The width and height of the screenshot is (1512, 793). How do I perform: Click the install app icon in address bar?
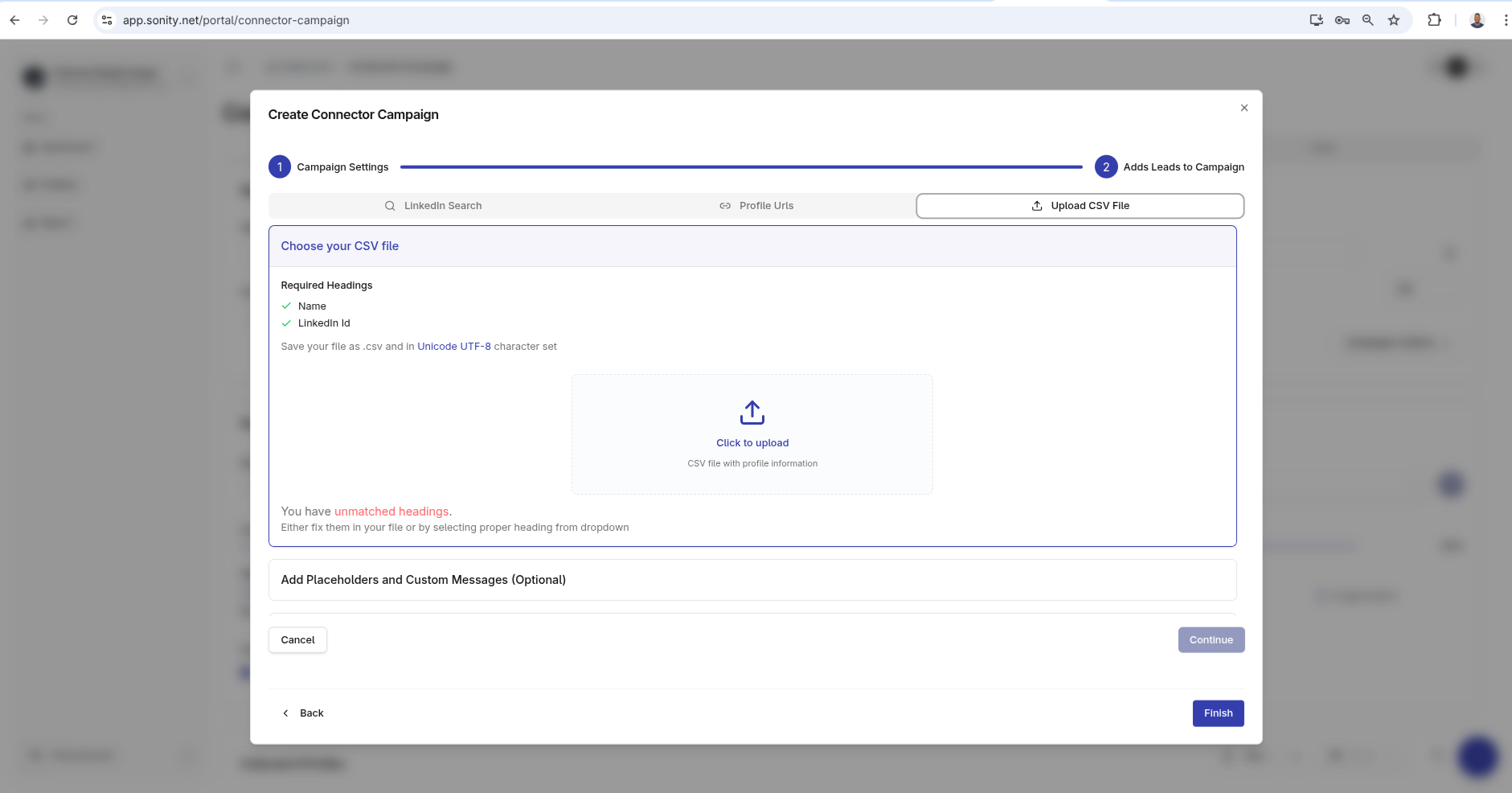[x=1316, y=20]
